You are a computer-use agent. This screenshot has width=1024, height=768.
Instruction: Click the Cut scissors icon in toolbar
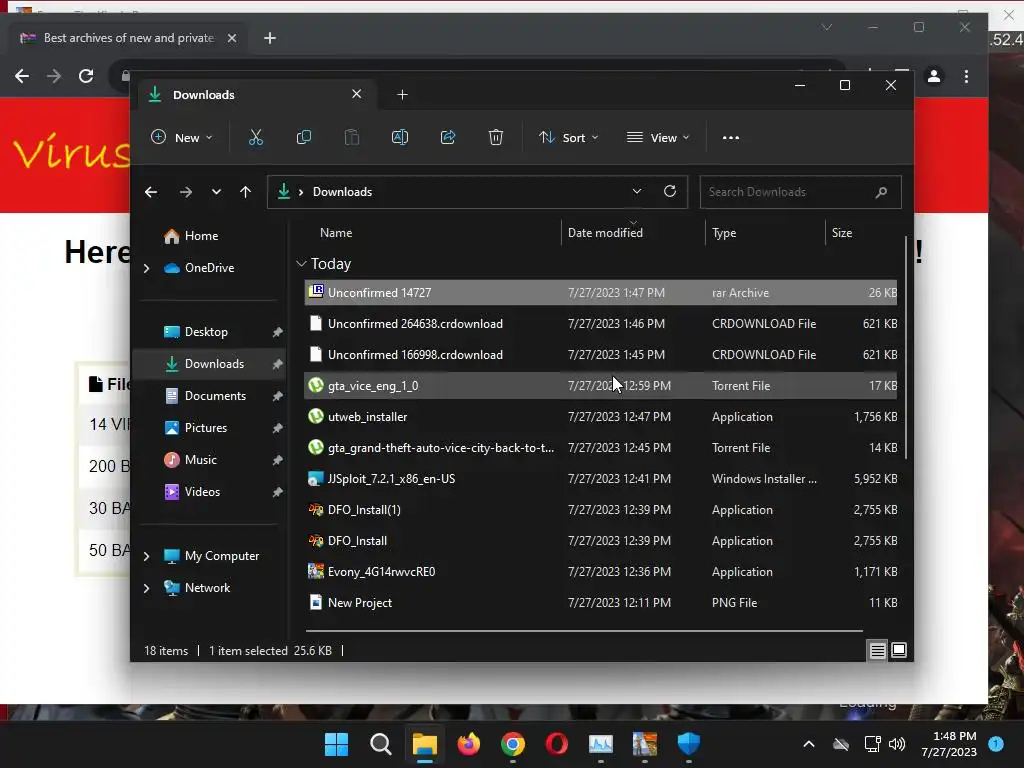[255, 137]
